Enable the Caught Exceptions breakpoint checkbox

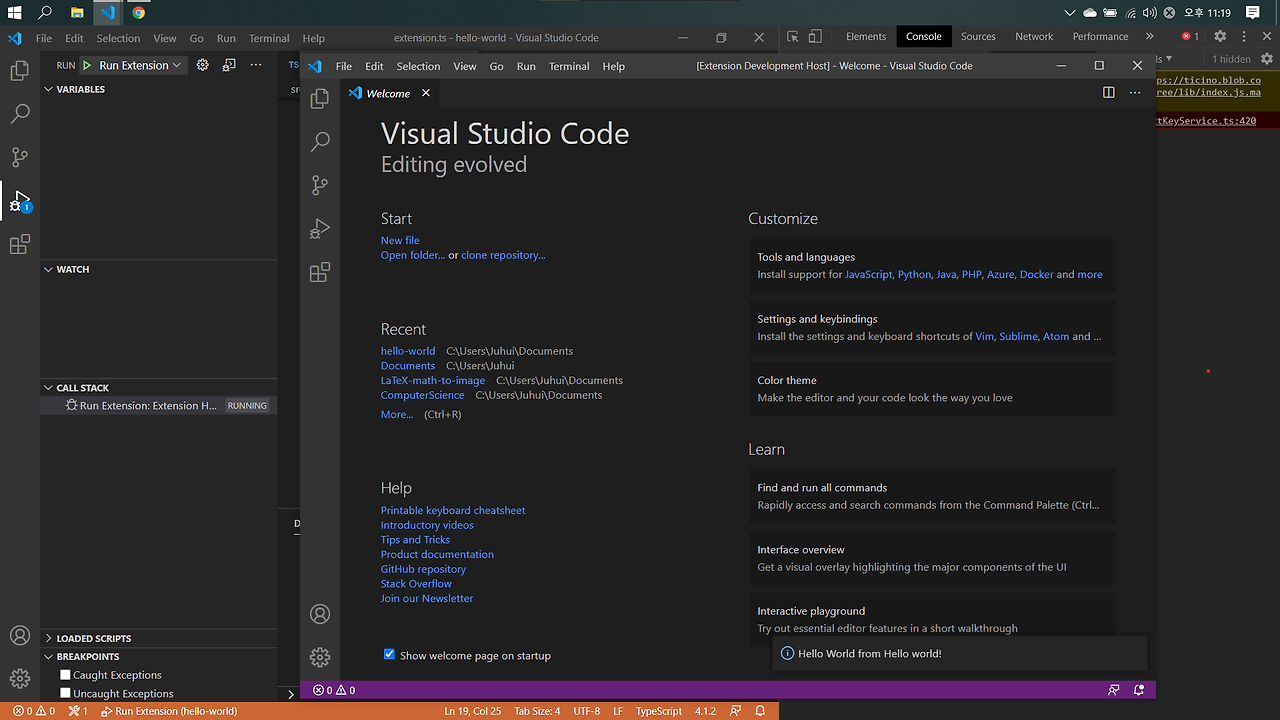tap(66, 675)
